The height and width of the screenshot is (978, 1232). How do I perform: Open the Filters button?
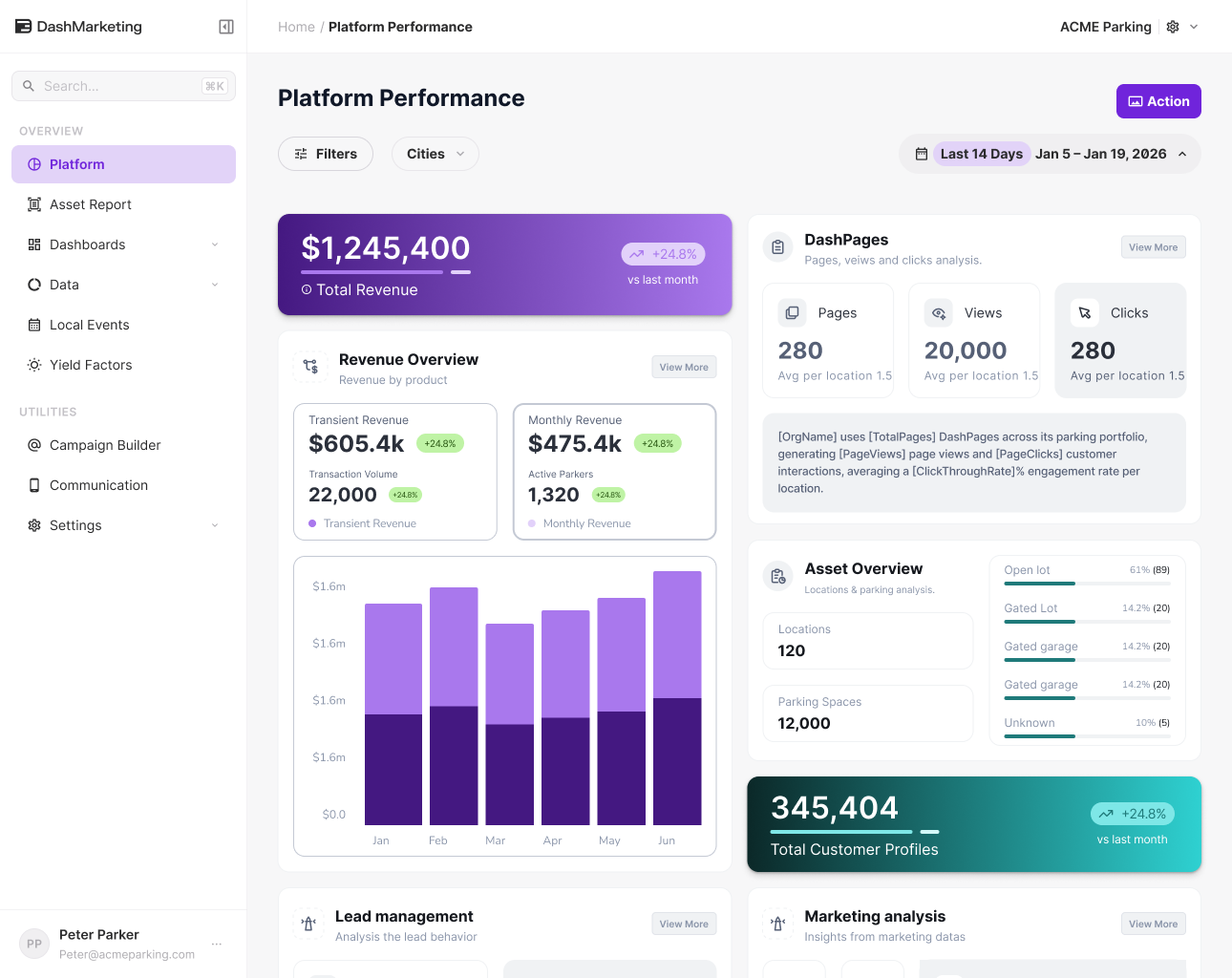click(x=326, y=154)
